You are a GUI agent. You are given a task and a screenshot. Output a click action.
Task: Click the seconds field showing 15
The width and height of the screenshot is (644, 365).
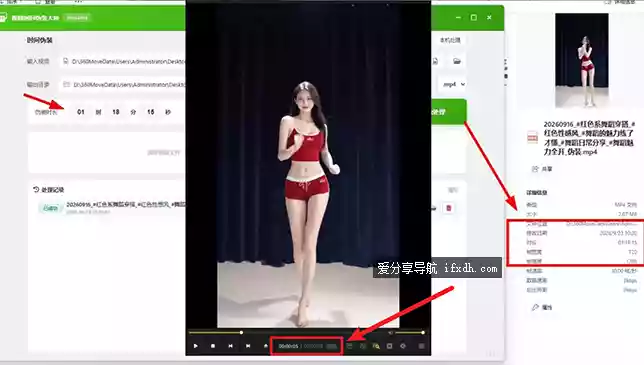[x=151, y=112]
